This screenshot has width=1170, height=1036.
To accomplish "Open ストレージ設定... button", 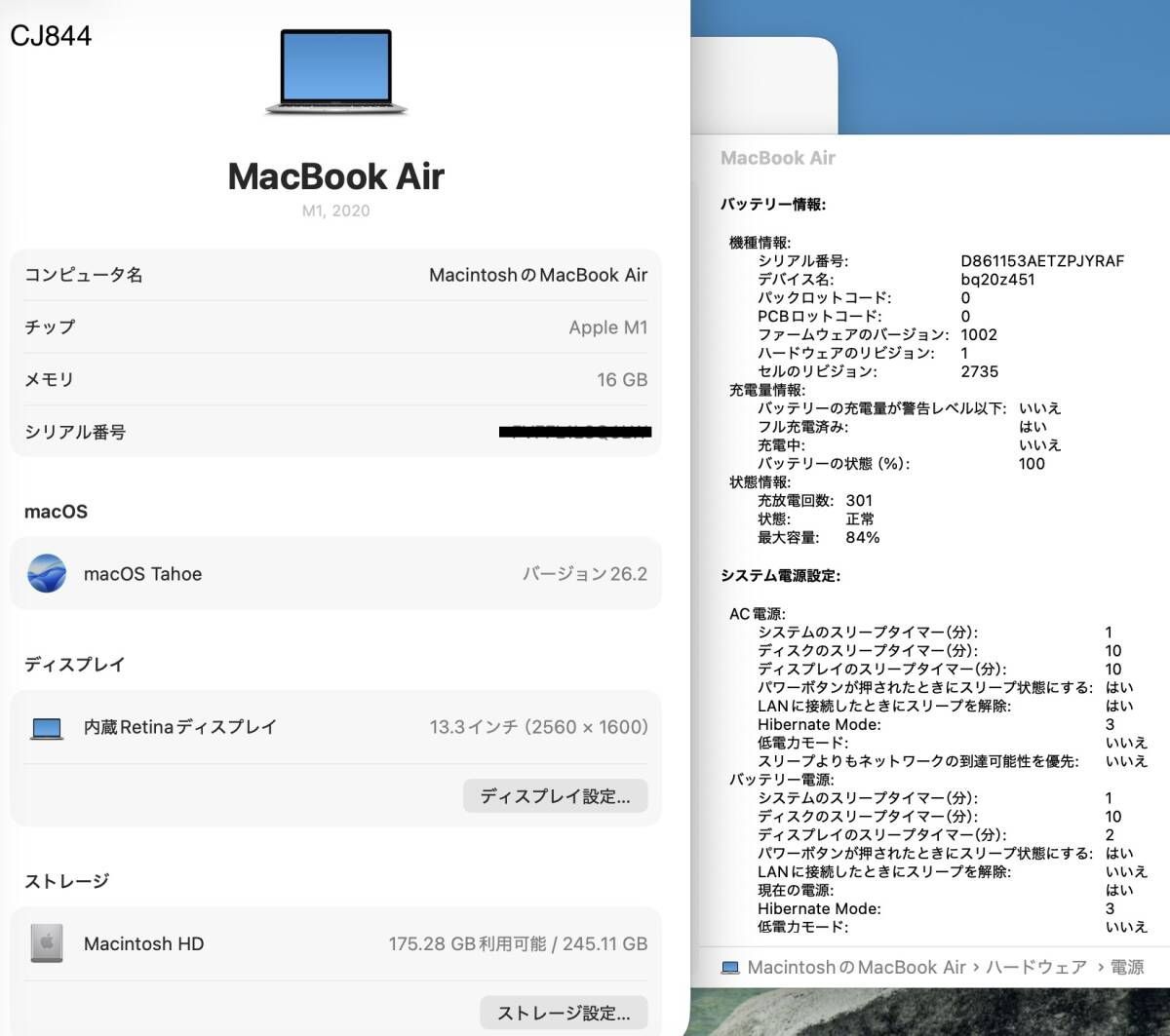I will tap(564, 1013).
